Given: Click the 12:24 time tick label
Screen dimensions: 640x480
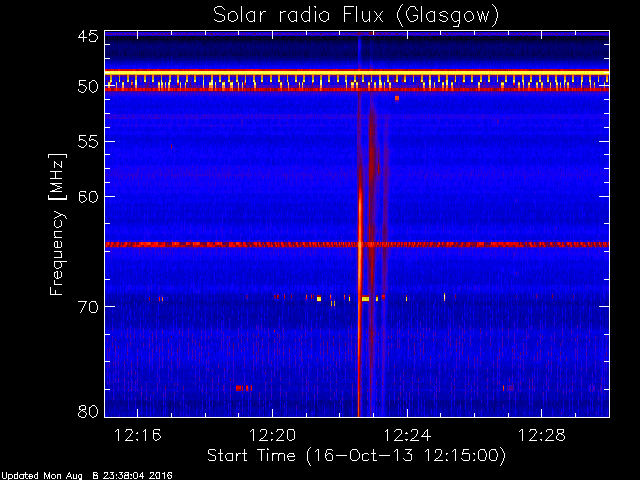Looking at the screenshot, I should [x=407, y=436].
